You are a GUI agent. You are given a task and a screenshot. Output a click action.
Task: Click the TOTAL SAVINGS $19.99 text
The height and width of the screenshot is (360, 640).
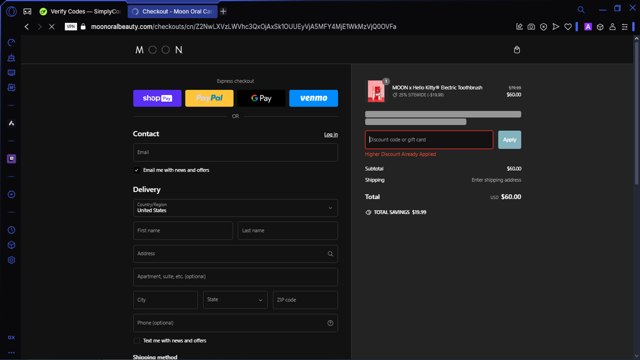pos(400,212)
